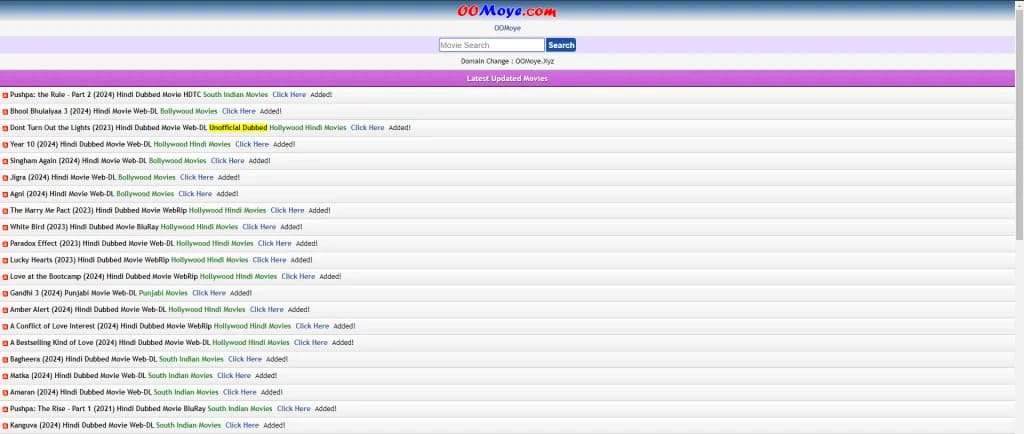Click the orange icon next to Bhool Bhulaiyaa 3
Viewport: 1024px width, 434px height.
(x=5, y=112)
